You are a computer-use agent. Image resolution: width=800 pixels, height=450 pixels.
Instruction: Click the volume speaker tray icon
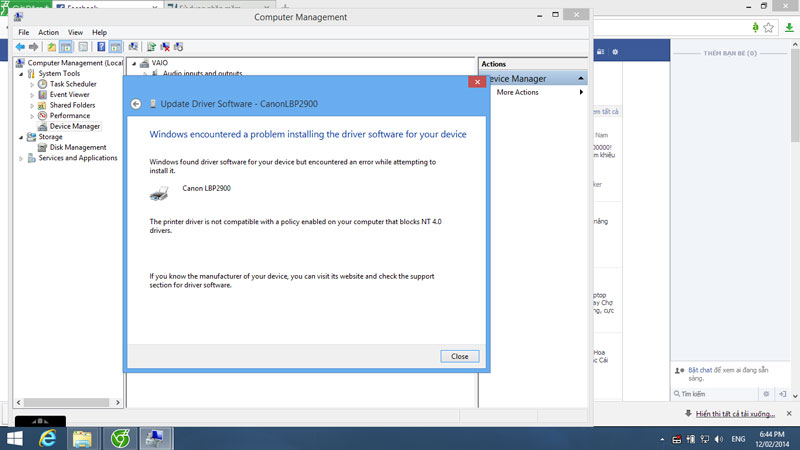(719, 439)
